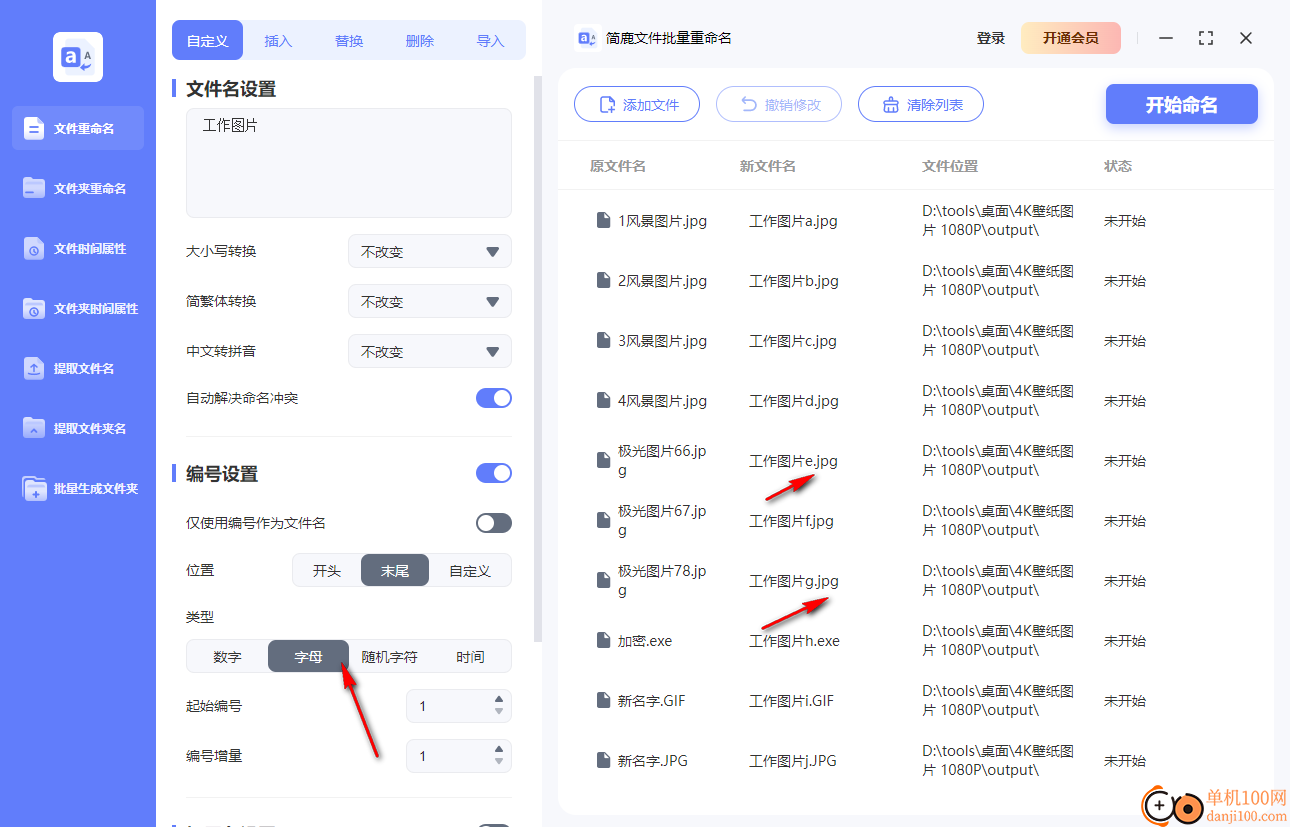Click 撤销修改 button
Image resolution: width=1290 pixels, height=827 pixels.
tap(779, 104)
